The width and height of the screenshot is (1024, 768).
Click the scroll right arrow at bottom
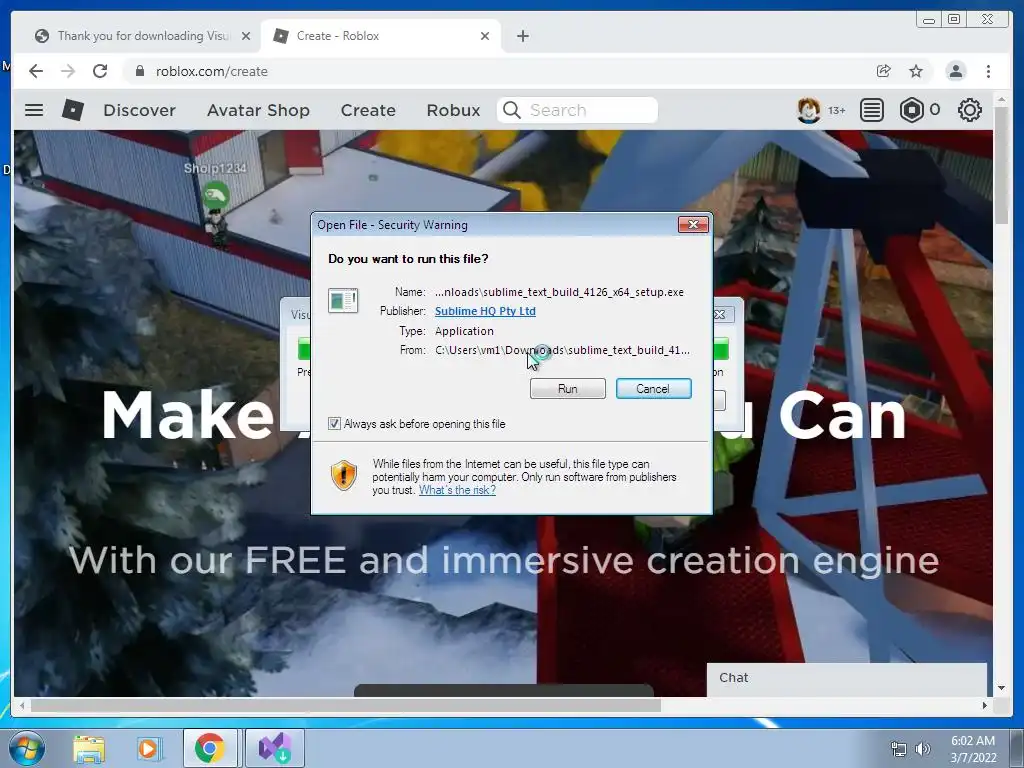984,705
